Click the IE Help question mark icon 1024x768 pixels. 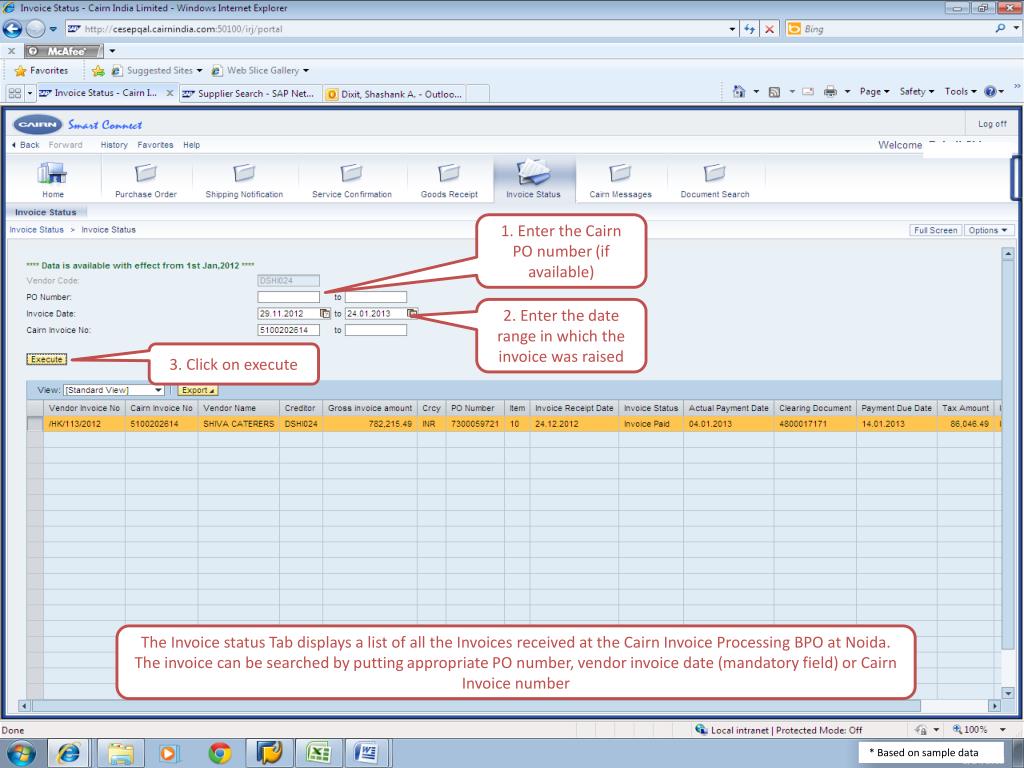990,91
